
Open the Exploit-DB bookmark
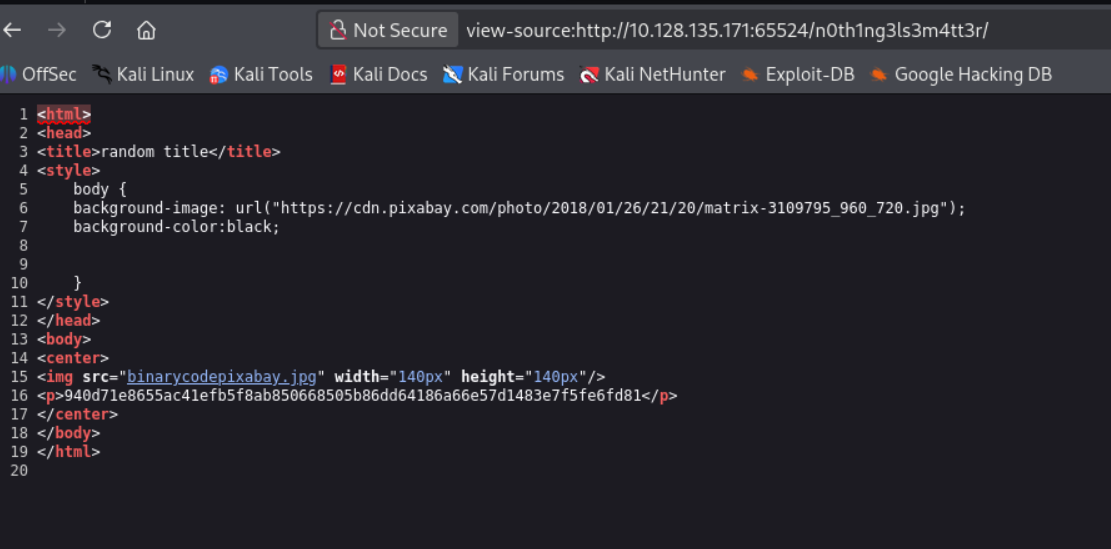pyautogui.click(x=798, y=74)
